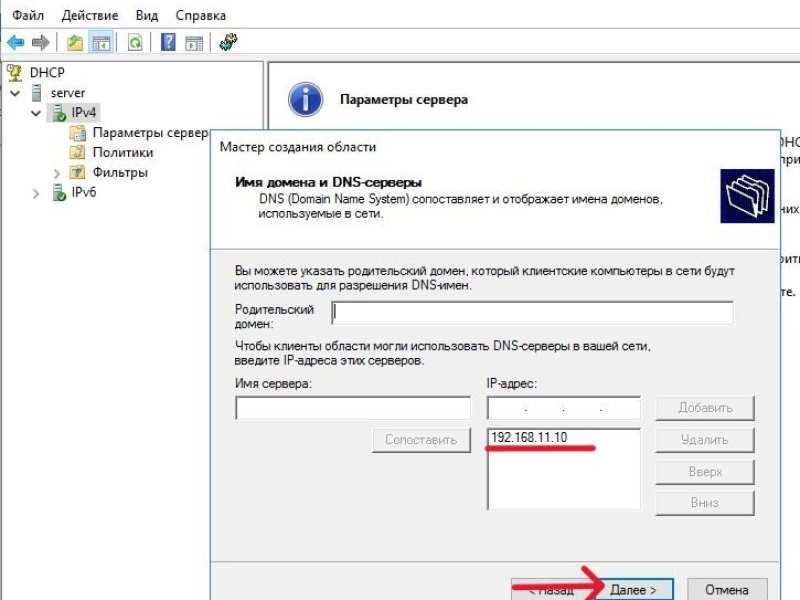The width and height of the screenshot is (800, 600).
Task: Open the Действие menu
Action: [90, 15]
